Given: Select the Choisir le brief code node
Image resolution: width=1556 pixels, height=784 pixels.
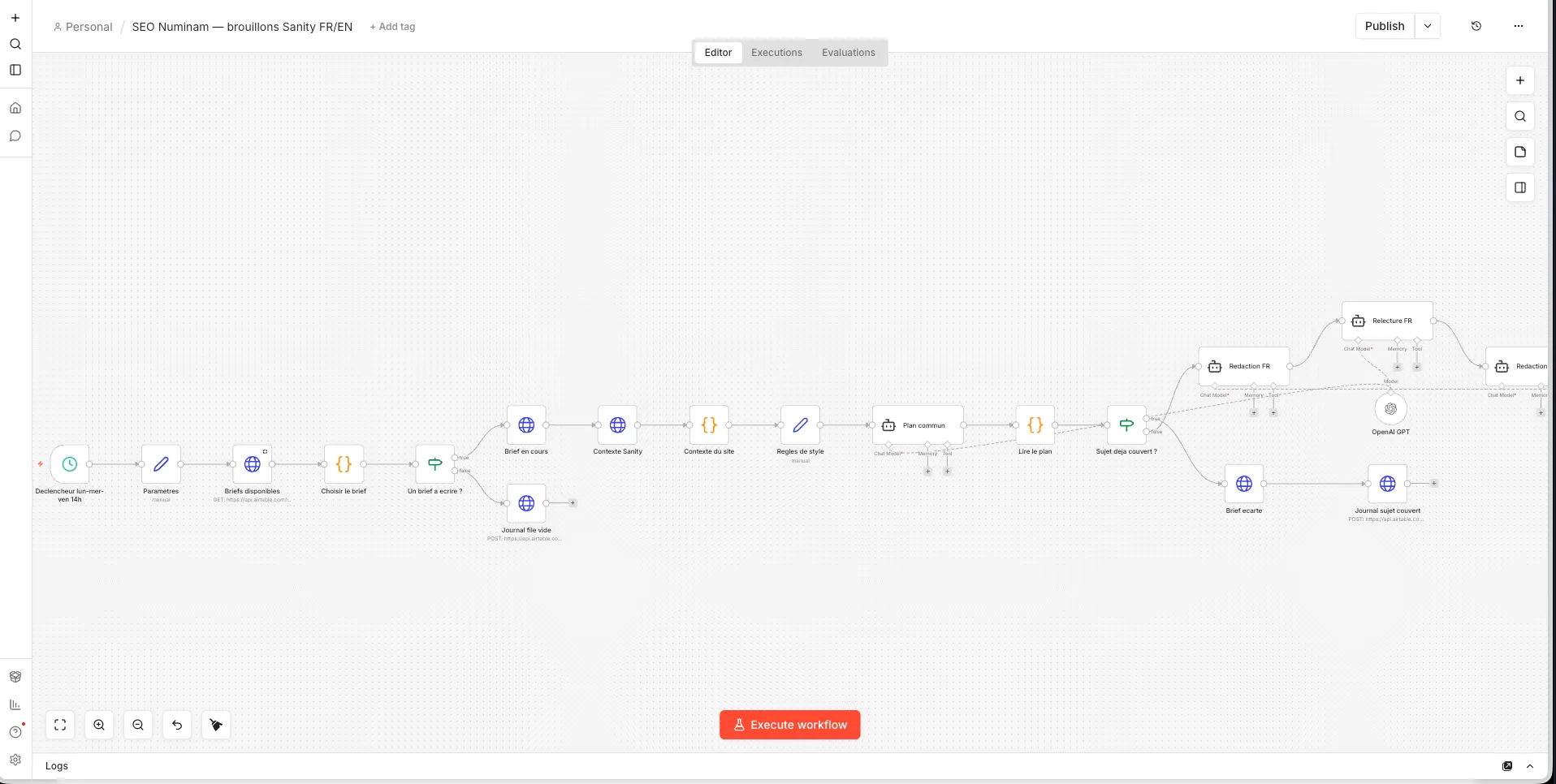Looking at the screenshot, I should 344,464.
